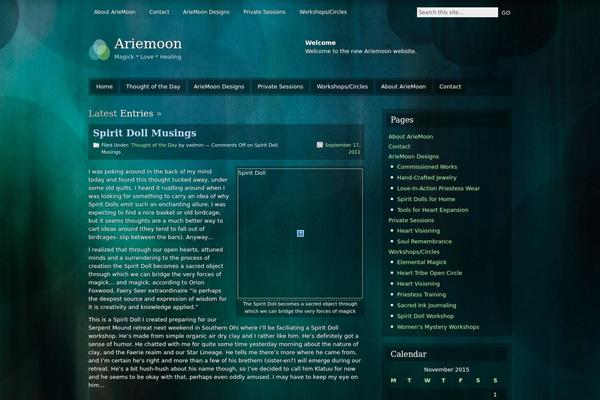Open Workshops/Circles in top menu

point(323,12)
